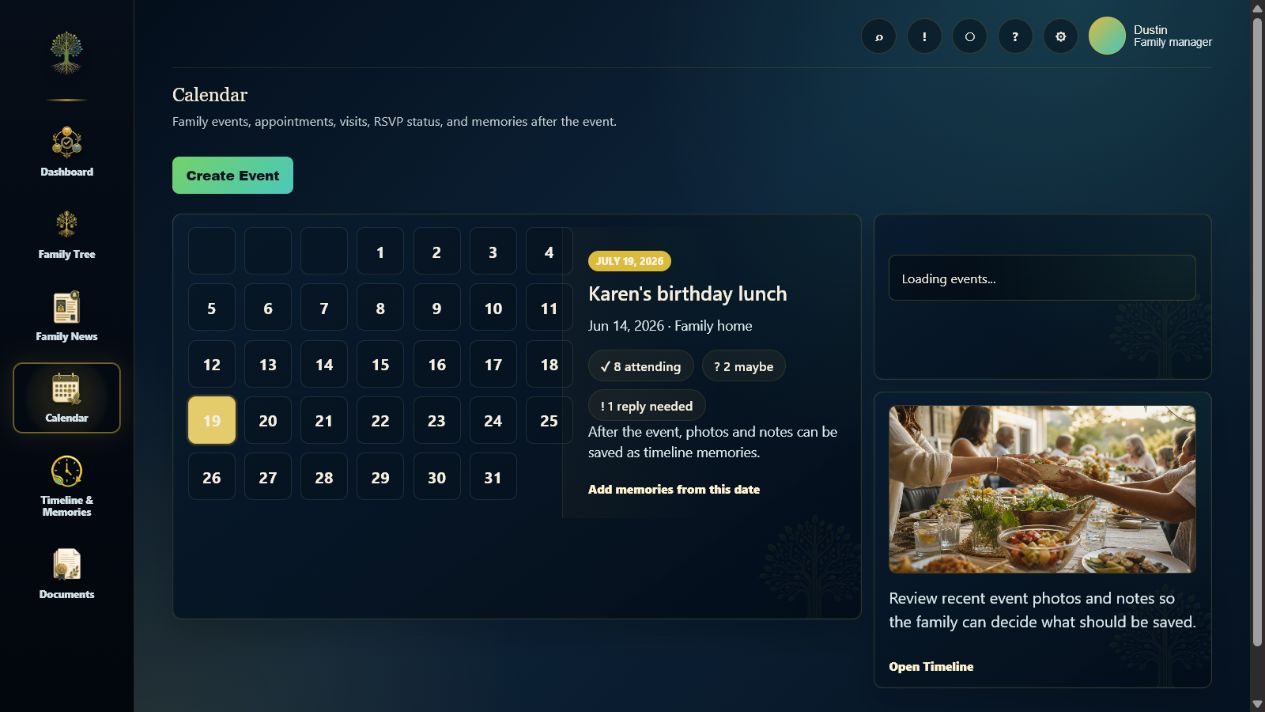Click the Open Timeline link
Viewport: 1265px width, 712px height.
pos(931,666)
